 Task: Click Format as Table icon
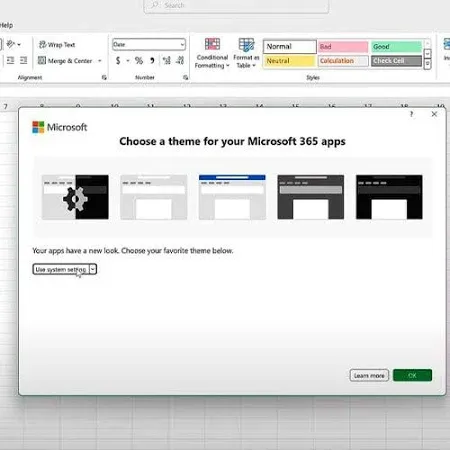tap(246, 45)
